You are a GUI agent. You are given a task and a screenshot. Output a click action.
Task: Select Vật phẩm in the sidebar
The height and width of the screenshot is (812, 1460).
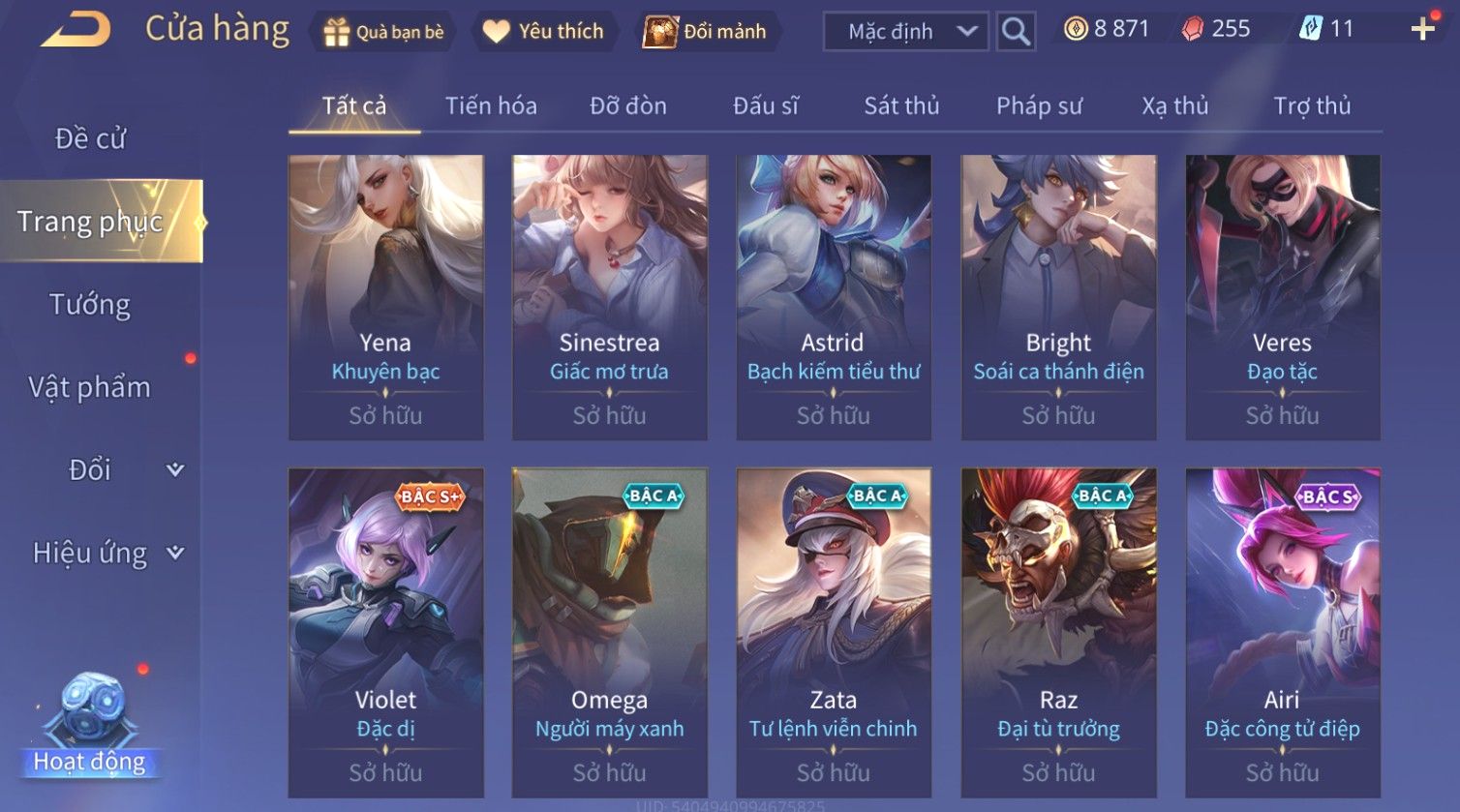click(90, 387)
